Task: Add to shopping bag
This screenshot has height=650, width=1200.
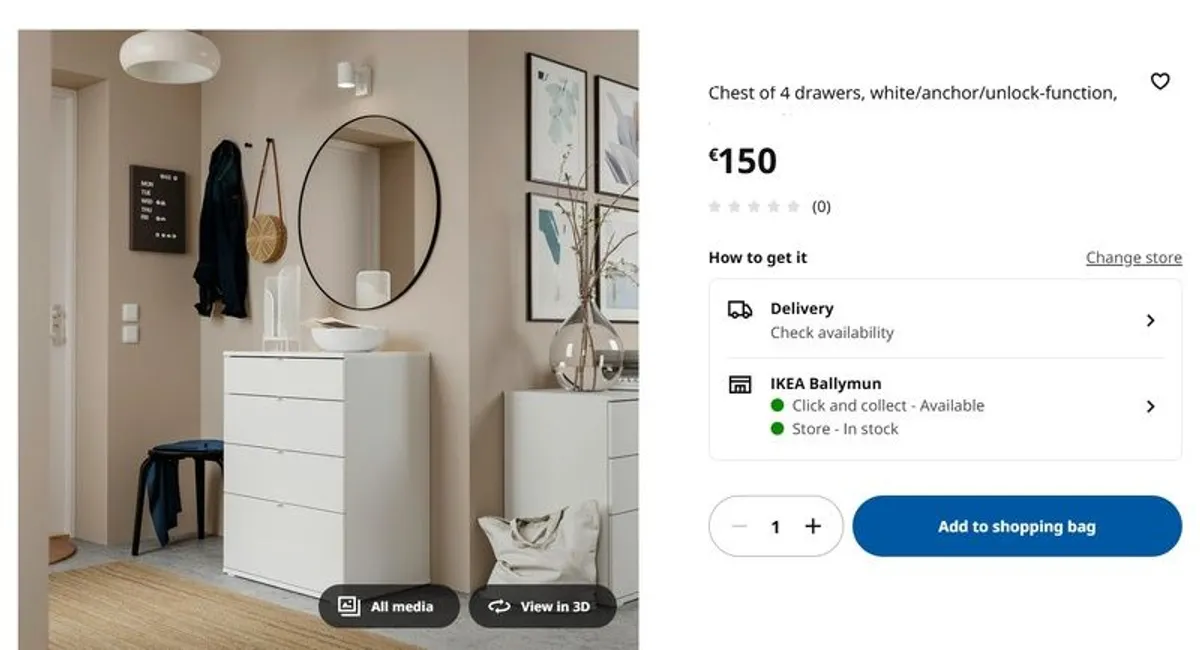Action: [1017, 526]
